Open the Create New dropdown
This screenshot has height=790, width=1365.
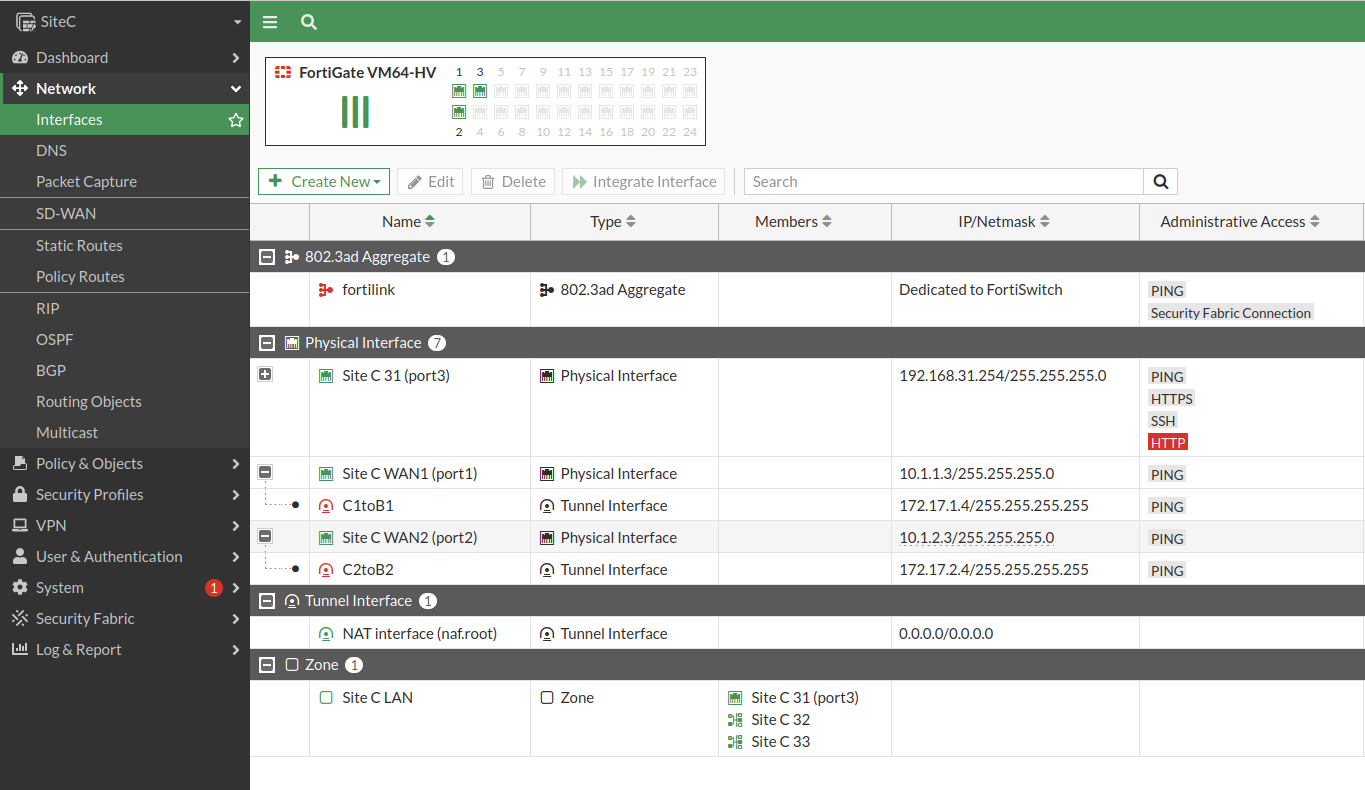pos(324,182)
